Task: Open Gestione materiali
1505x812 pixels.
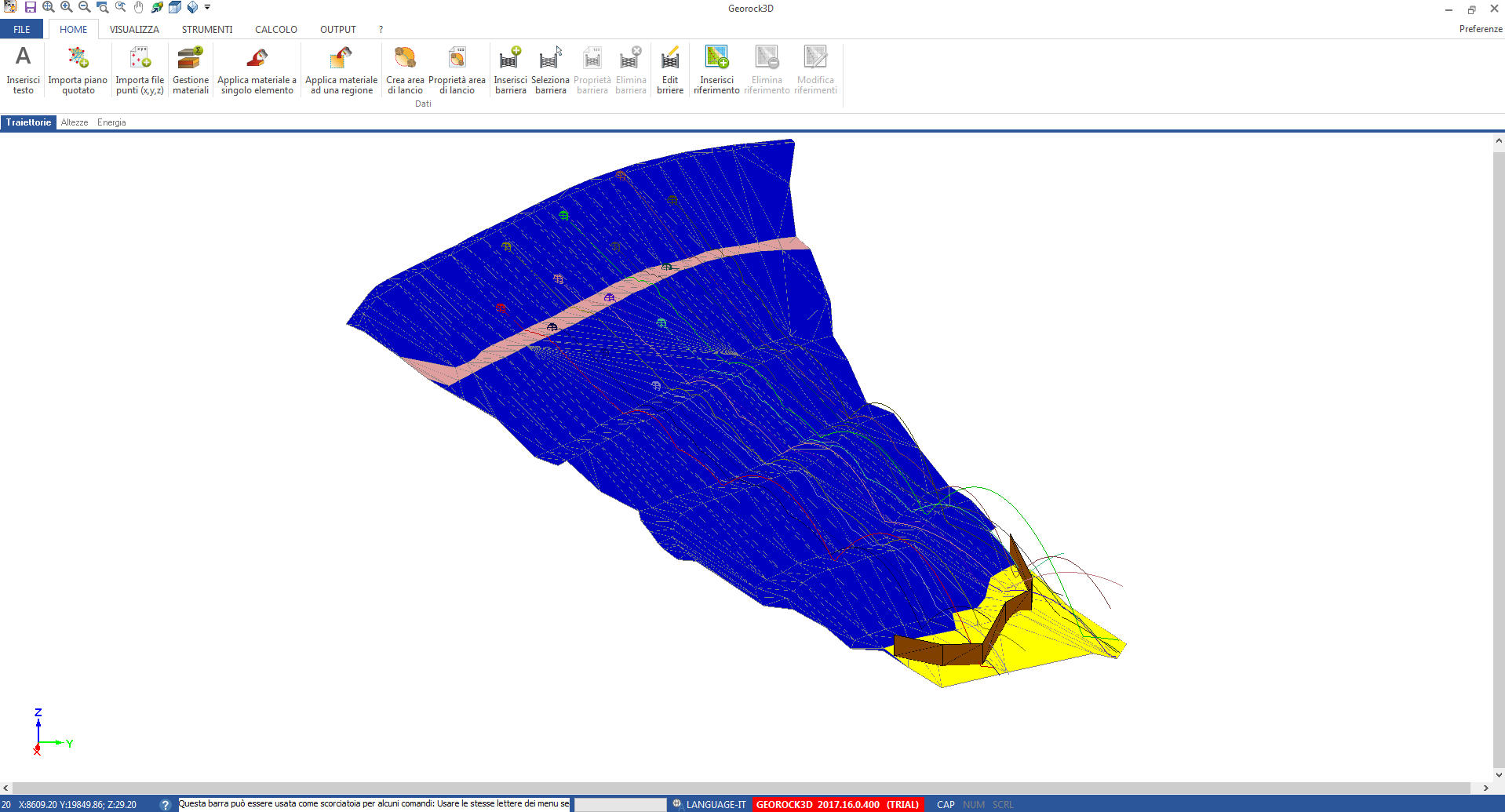Action: (x=191, y=70)
